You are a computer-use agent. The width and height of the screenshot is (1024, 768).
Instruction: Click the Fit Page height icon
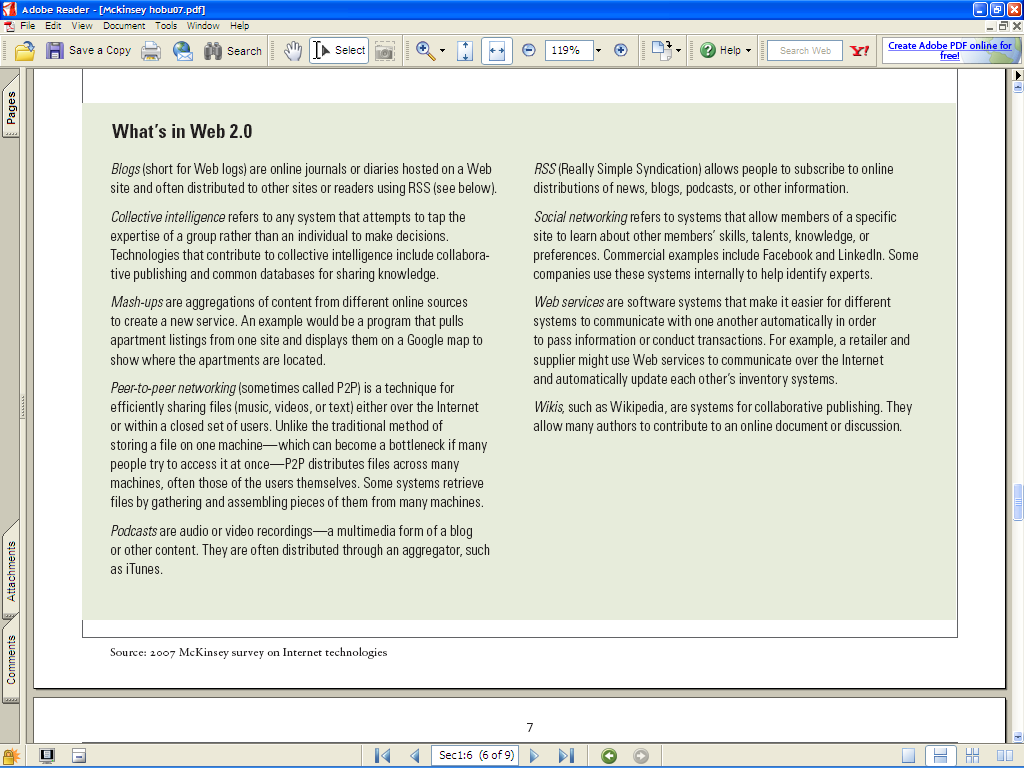pyautogui.click(x=465, y=50)
